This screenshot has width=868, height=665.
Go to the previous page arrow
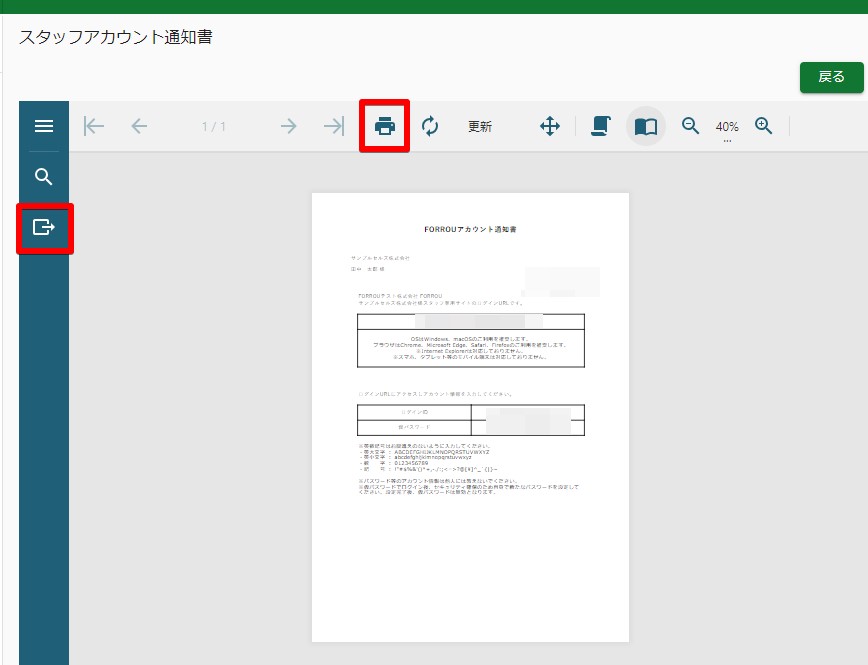pos(140,126)
